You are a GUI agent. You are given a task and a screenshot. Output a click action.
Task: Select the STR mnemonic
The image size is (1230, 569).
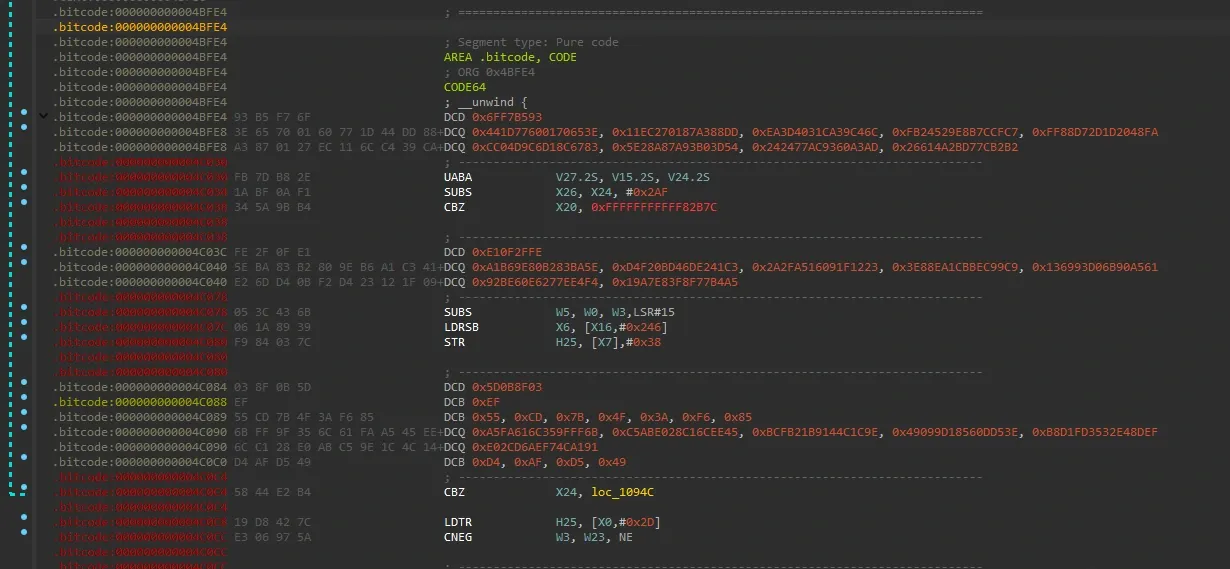tap(454, 342)
